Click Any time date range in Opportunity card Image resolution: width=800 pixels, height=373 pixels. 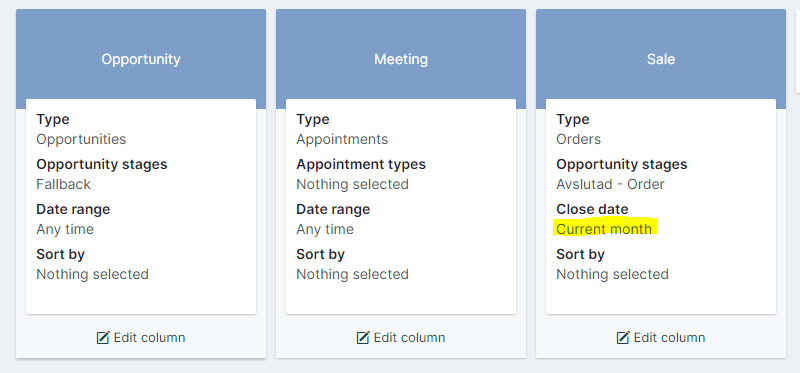[x=65, y=230]
